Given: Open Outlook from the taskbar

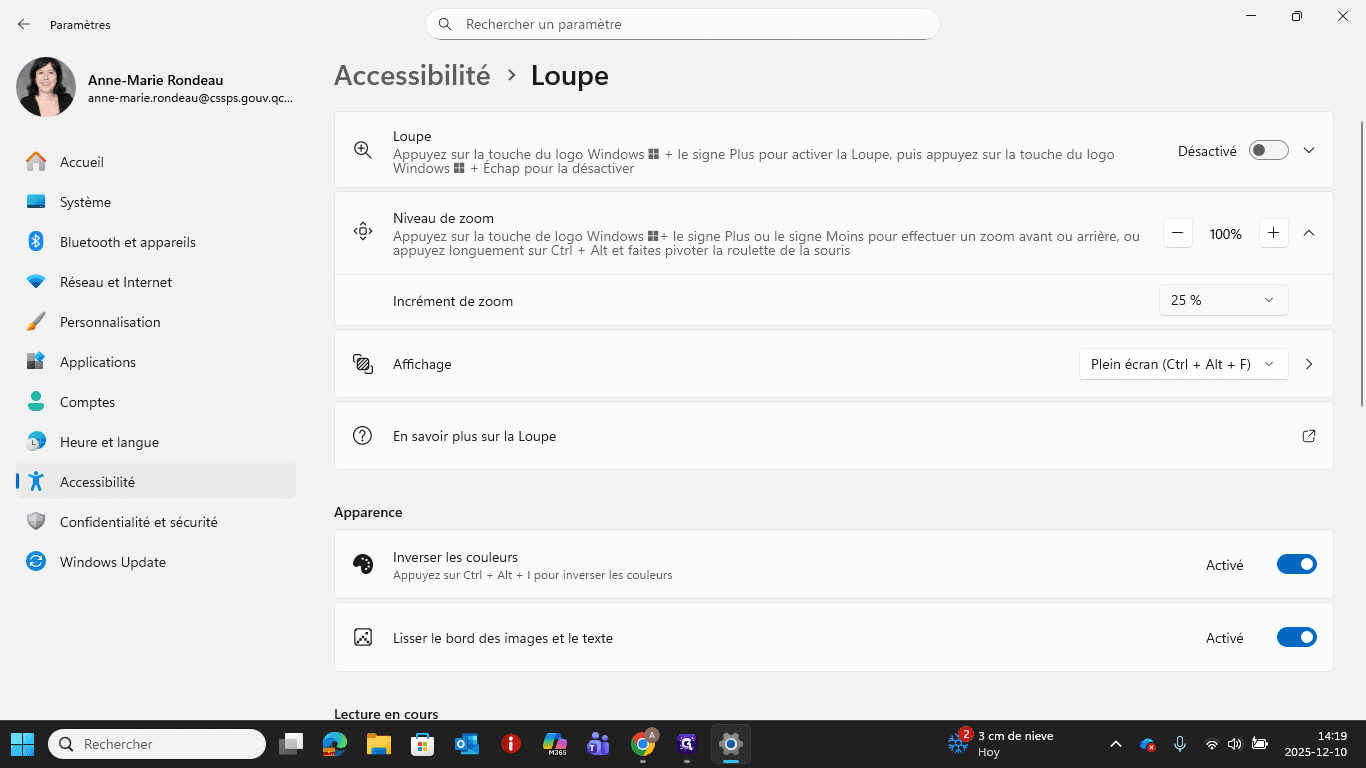Looking at the screenshot, I should 467,744.
